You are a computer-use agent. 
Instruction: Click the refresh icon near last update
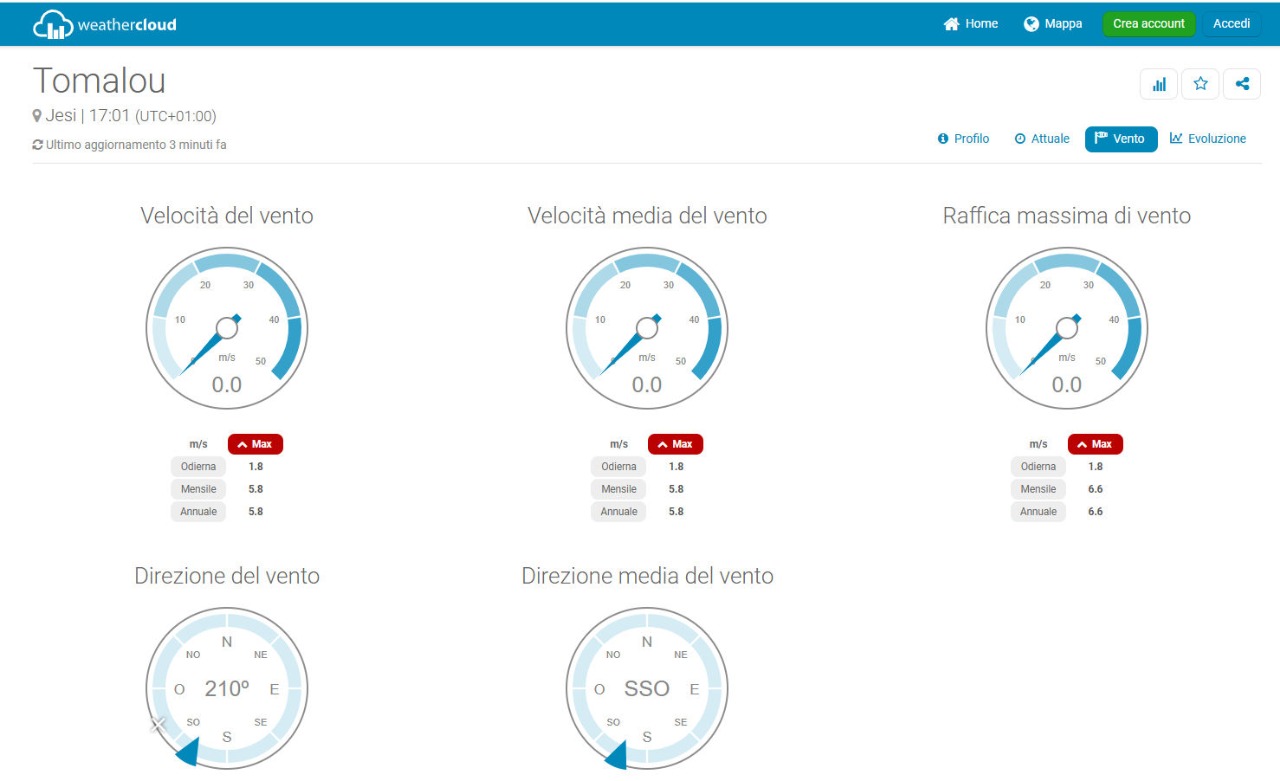[x=37, y=145]
